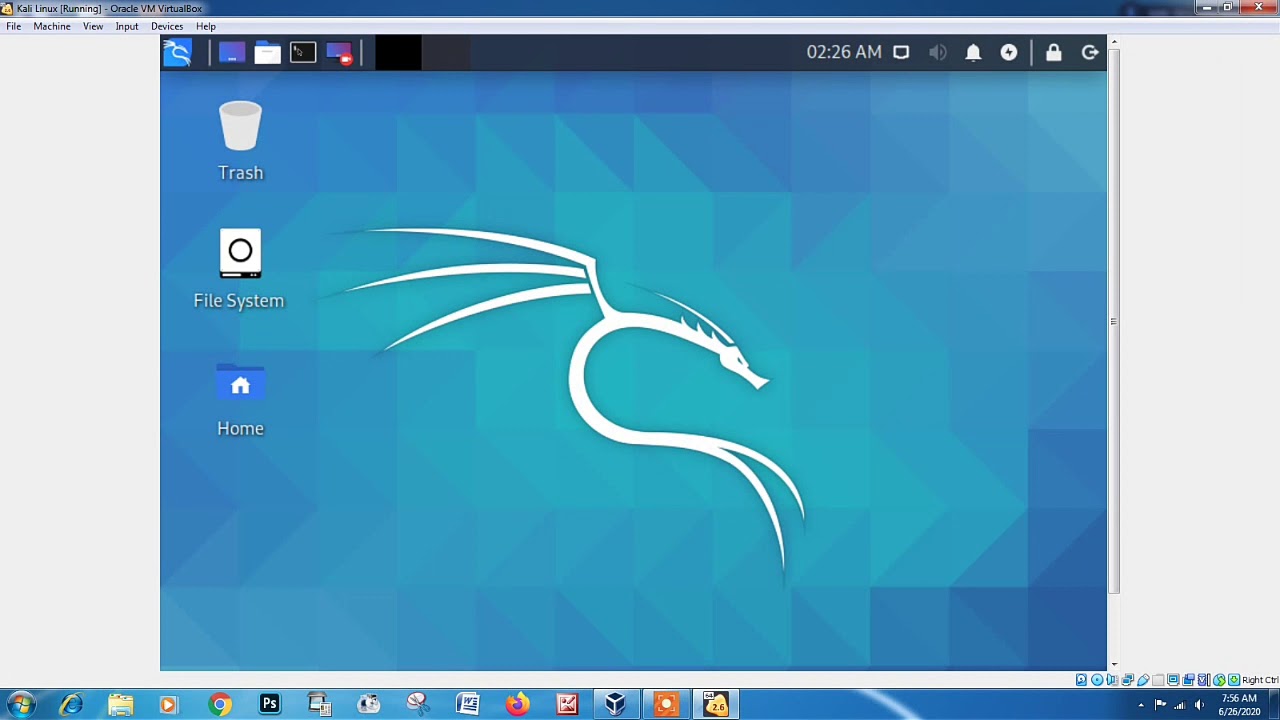
Task: Click the Action Center flag tray icon
Action: [1160, 705]
